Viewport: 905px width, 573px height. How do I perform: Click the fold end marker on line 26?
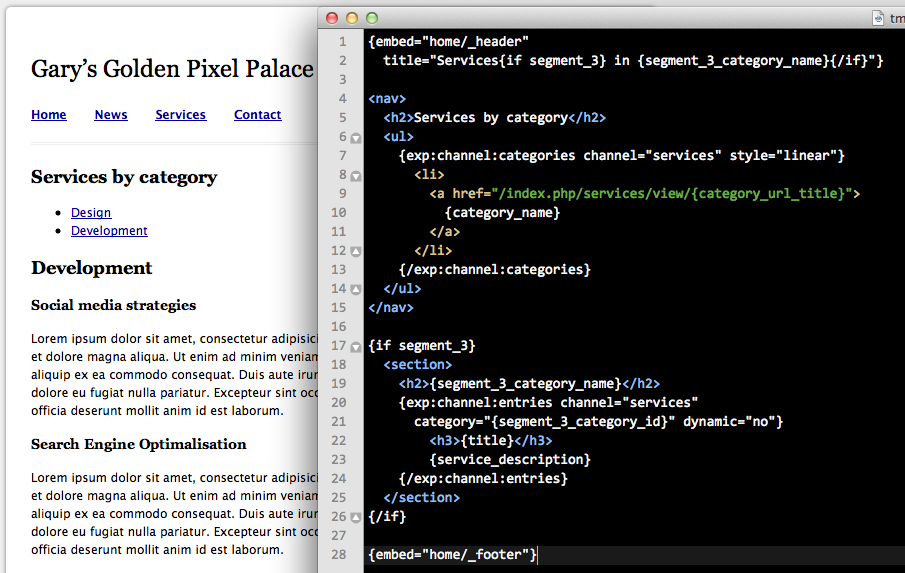tap(356, 518)
